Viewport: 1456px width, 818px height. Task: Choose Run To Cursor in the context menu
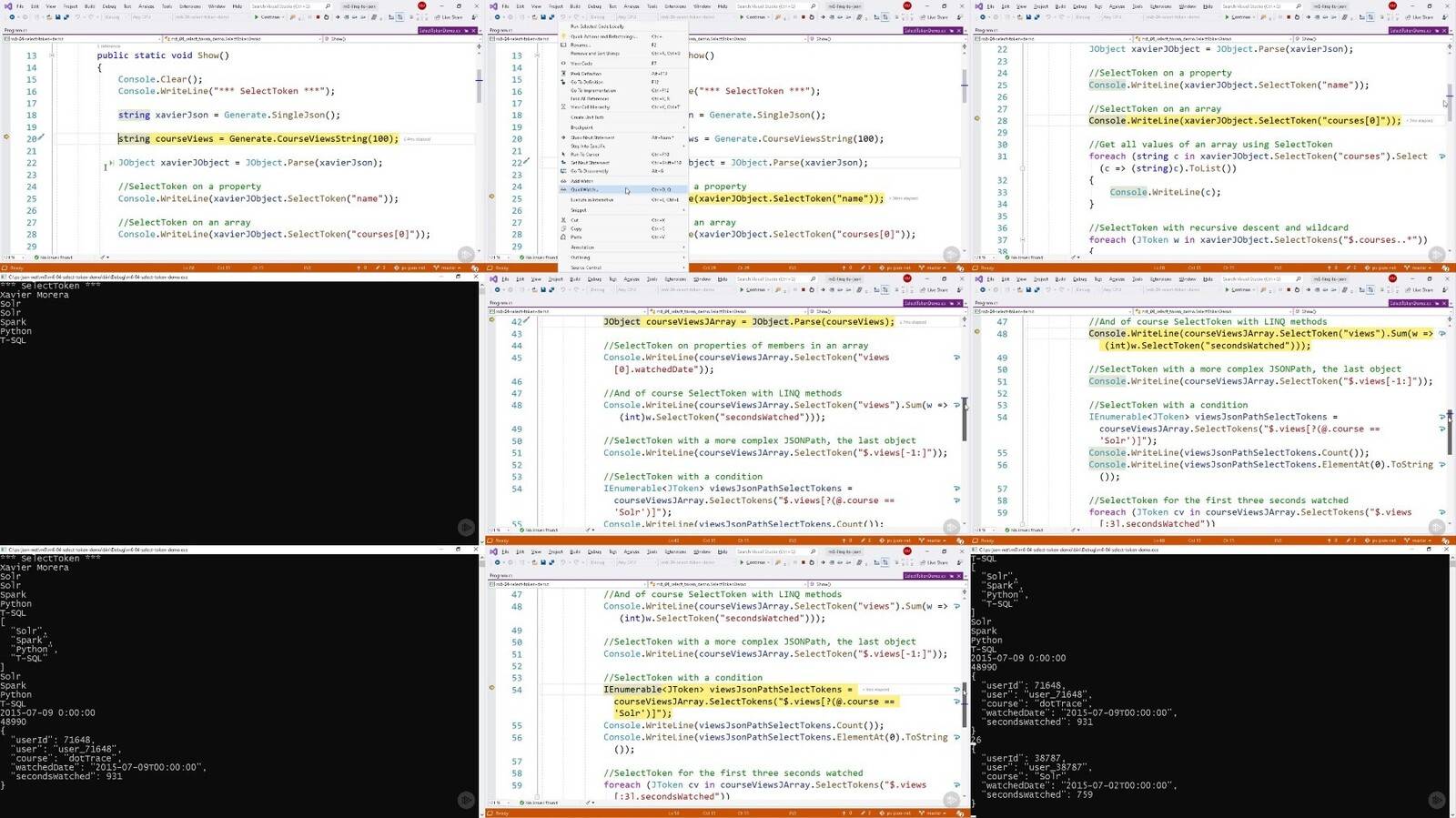[x=623, y=155]
